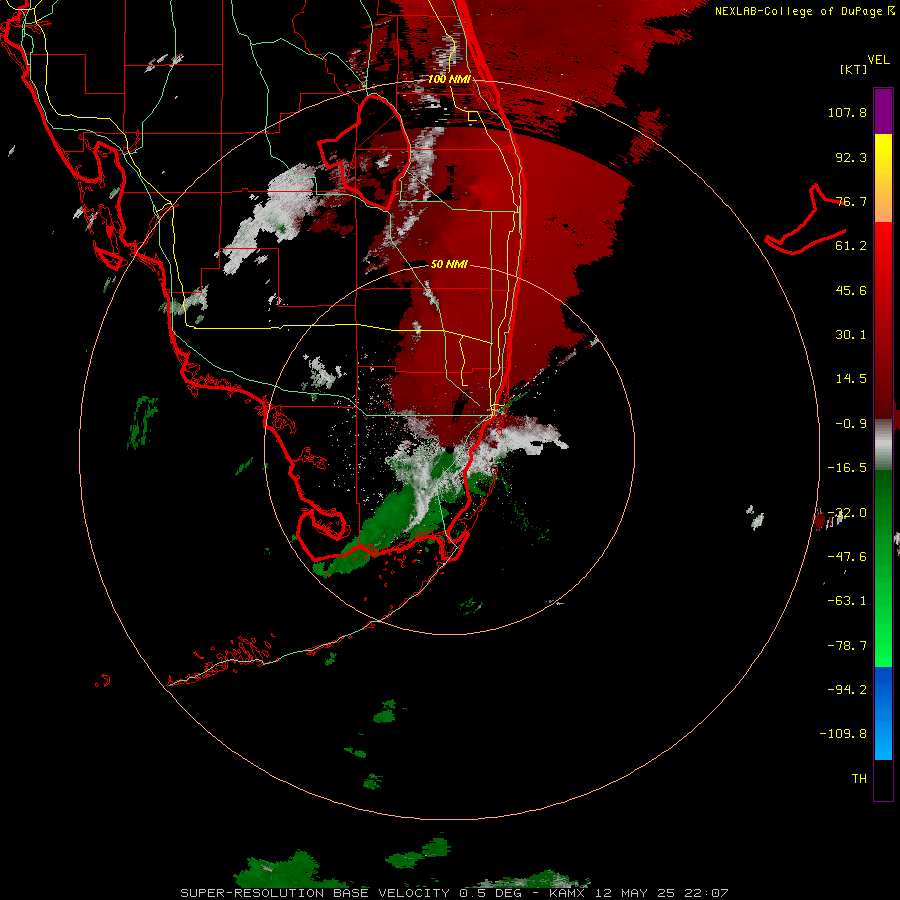The width and height of the screenshot is (900, 900).
Task: Click the [KT] units label
Action: point(853,69)
